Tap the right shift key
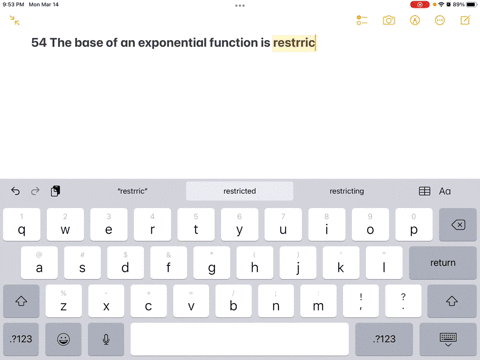This screenshot has height=360, width=480. click(x=452, y=301)
